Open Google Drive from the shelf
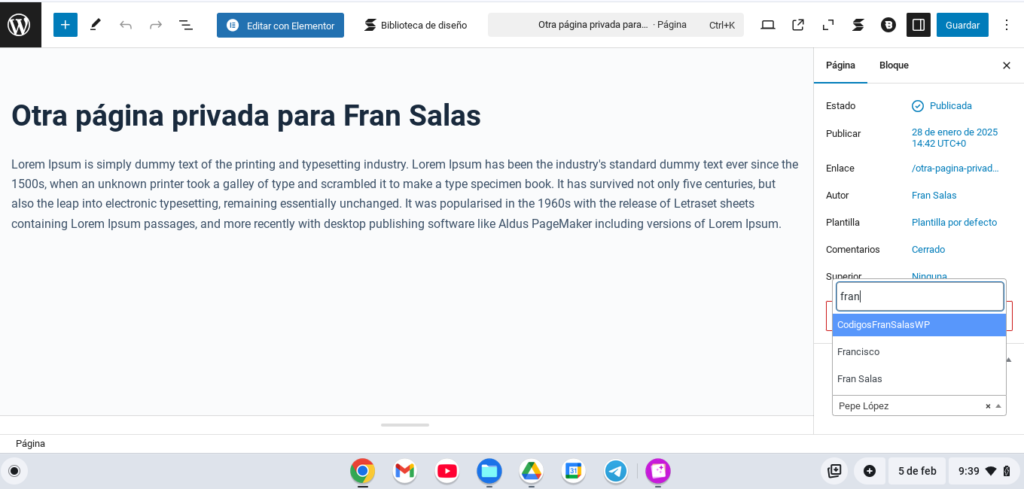 point(532,471)
